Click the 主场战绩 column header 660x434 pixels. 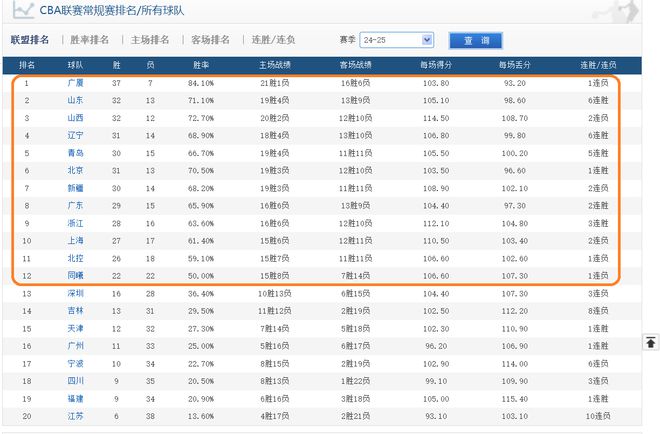coord(275,65)
